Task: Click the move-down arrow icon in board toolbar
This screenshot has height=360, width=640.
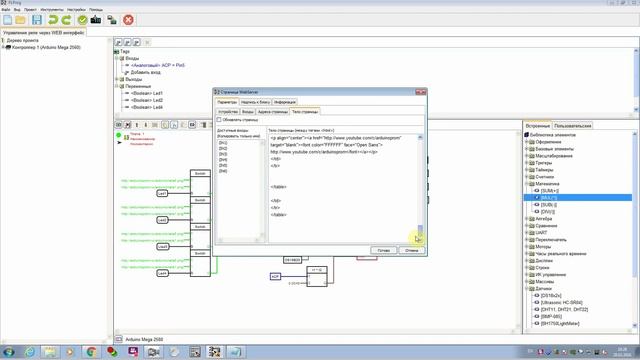Action: pyautogui.click(x=146, y=125)
